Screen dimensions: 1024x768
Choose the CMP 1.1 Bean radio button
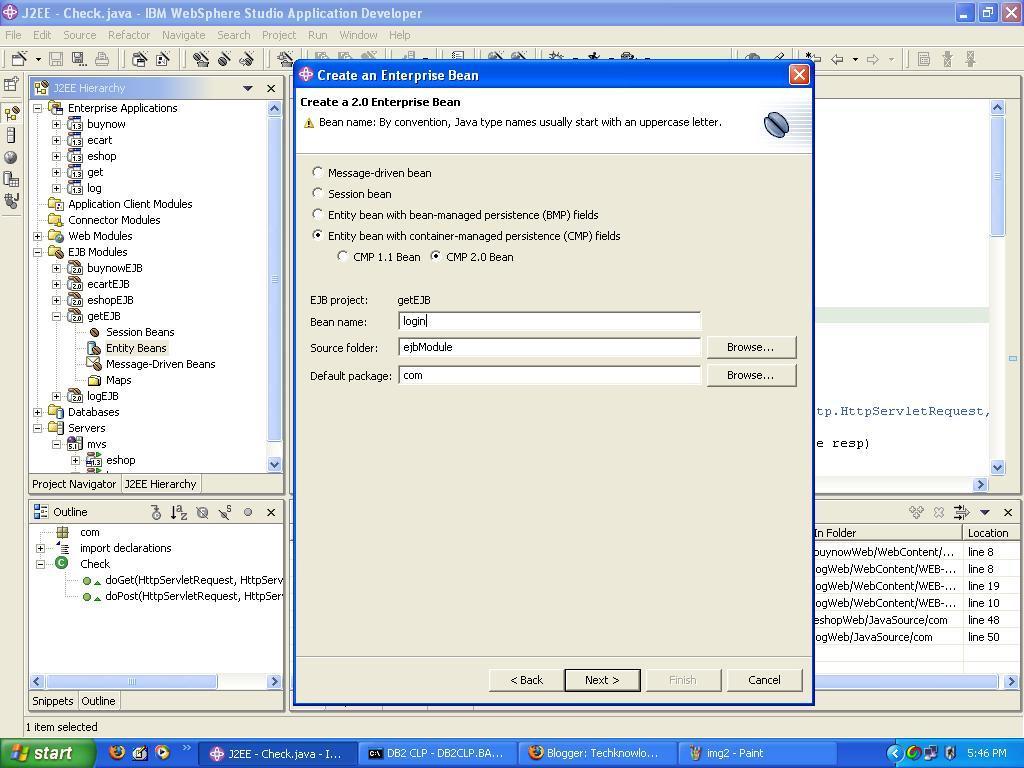[x=342, y=257]
